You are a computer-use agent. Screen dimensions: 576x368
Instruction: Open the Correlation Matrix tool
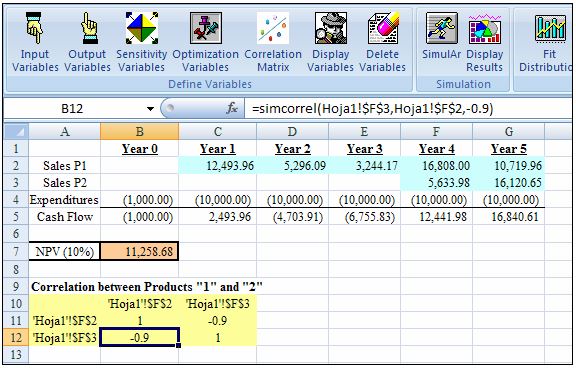[x=273, y=42]
